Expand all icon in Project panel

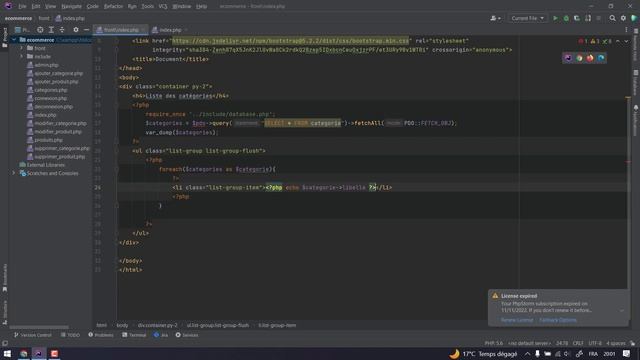51,30
